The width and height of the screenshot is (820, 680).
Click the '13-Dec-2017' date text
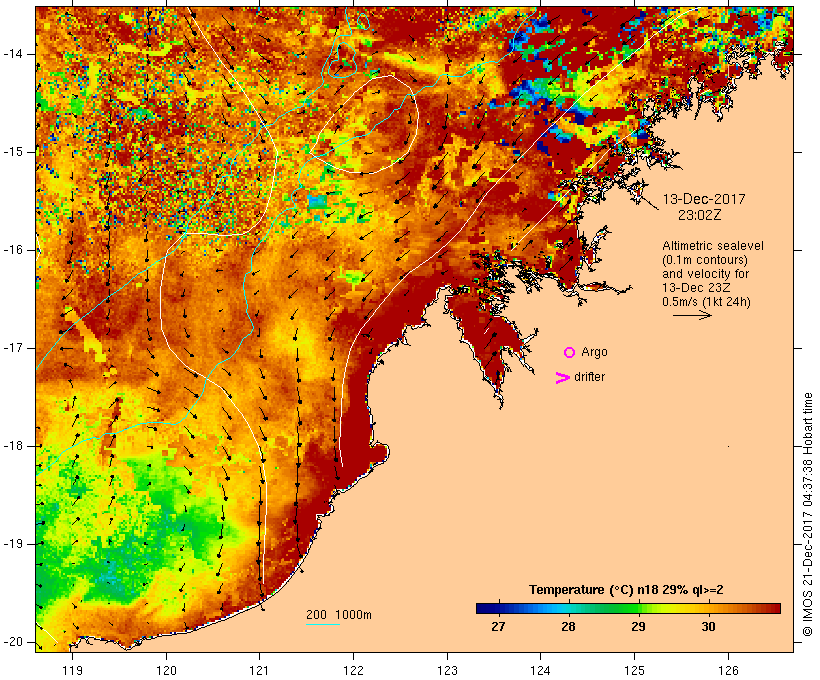[x=704, y=199]
